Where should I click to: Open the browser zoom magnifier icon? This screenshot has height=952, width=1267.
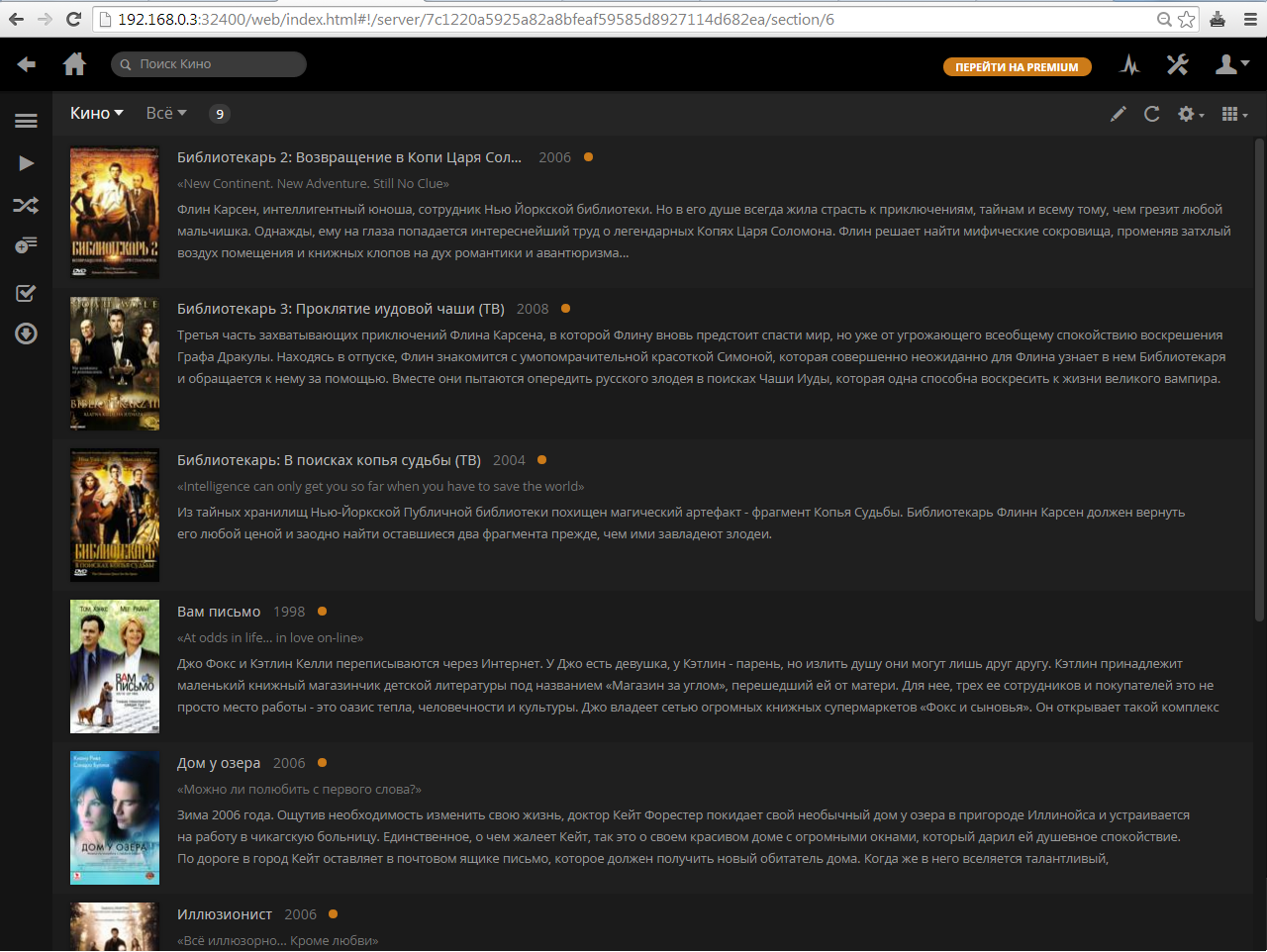tap(1165, 19)
